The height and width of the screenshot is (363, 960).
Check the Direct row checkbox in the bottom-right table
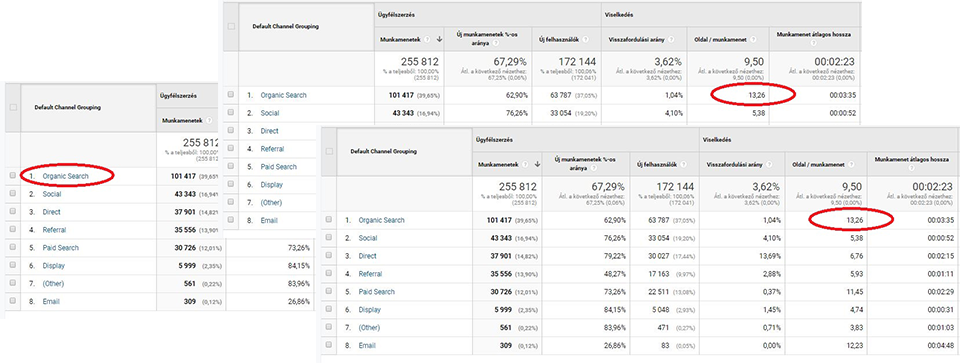click(329, 256)
